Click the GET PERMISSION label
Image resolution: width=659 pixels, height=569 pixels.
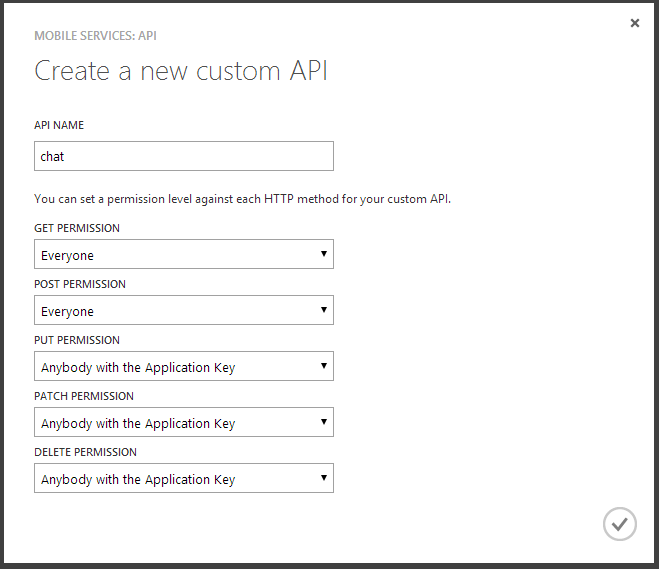(x=77, y=228)
